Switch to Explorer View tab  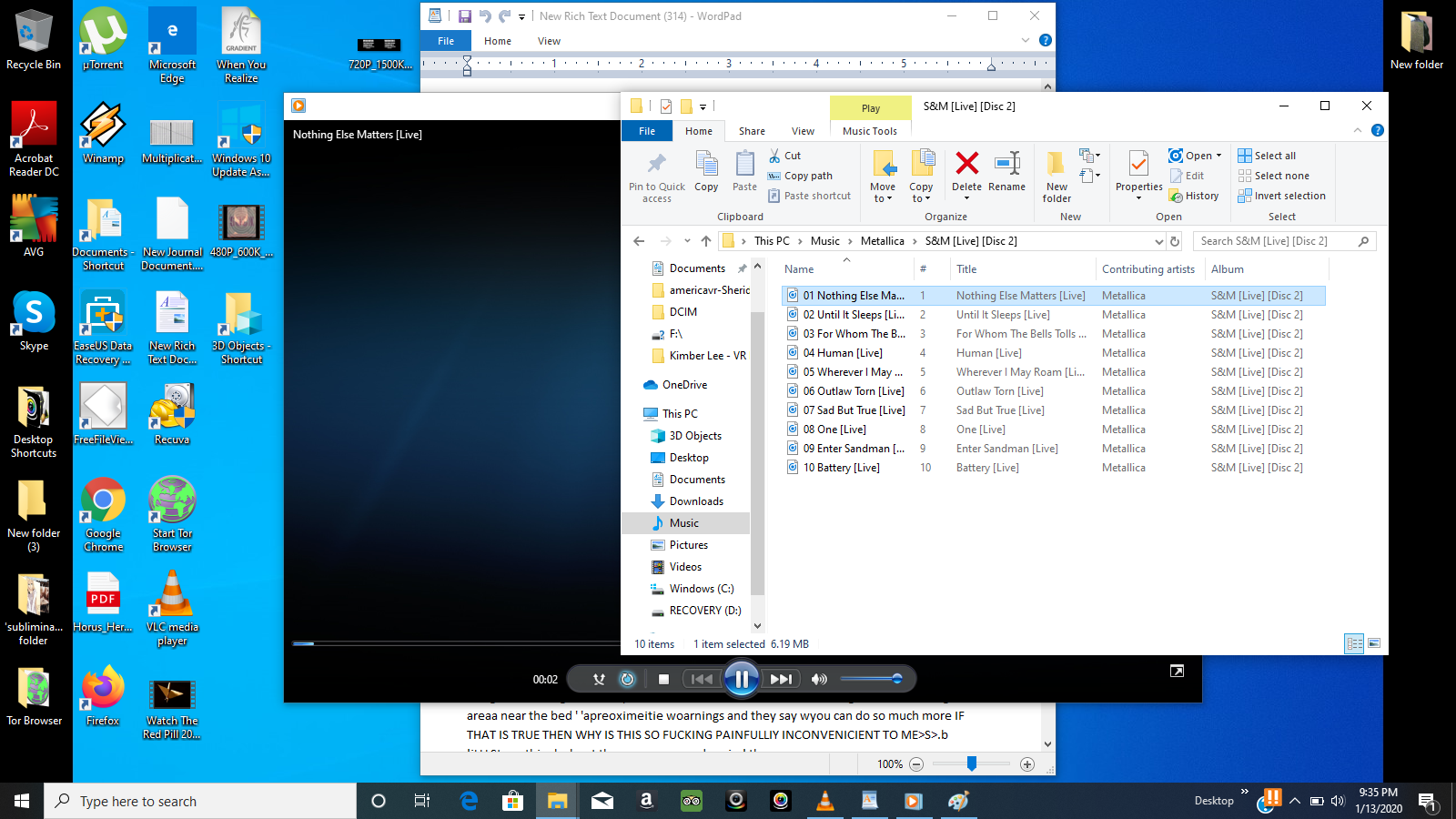803,131
